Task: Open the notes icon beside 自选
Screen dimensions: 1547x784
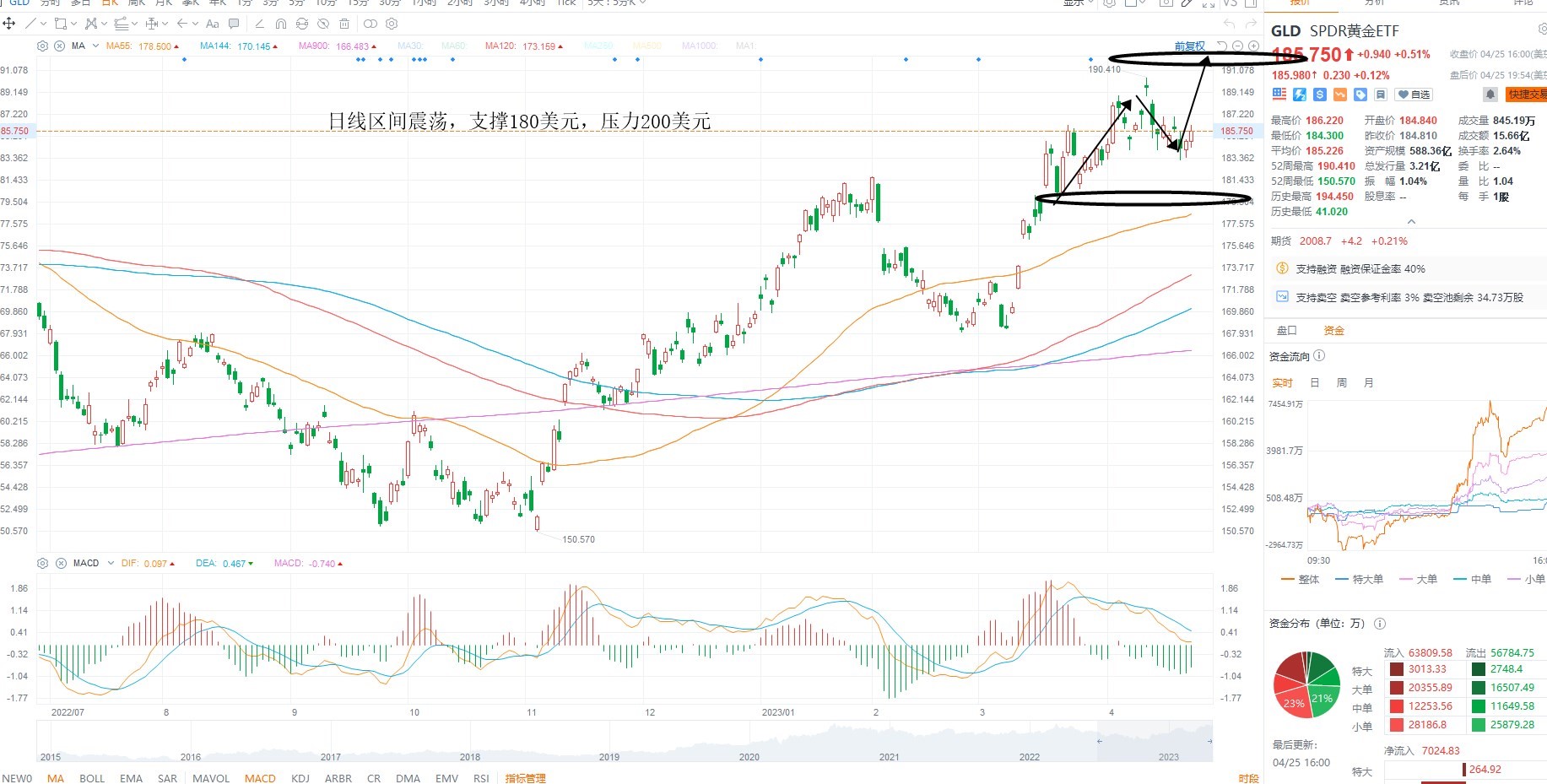Action: pyautogui.click(x=1381, y=95)
